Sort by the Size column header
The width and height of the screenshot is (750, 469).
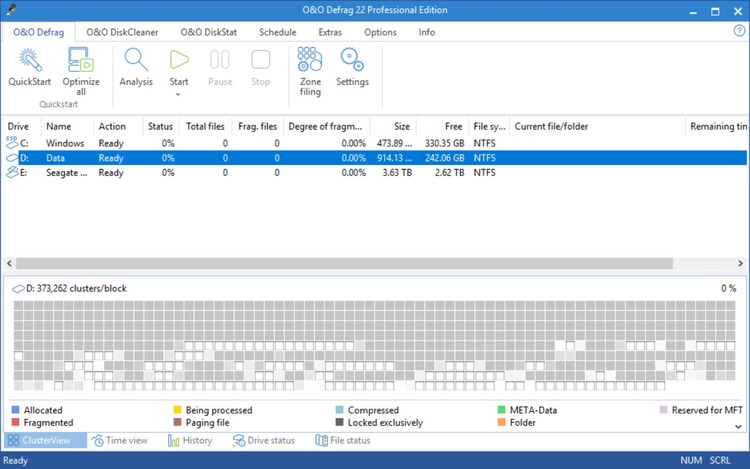(x=402, y=126)
